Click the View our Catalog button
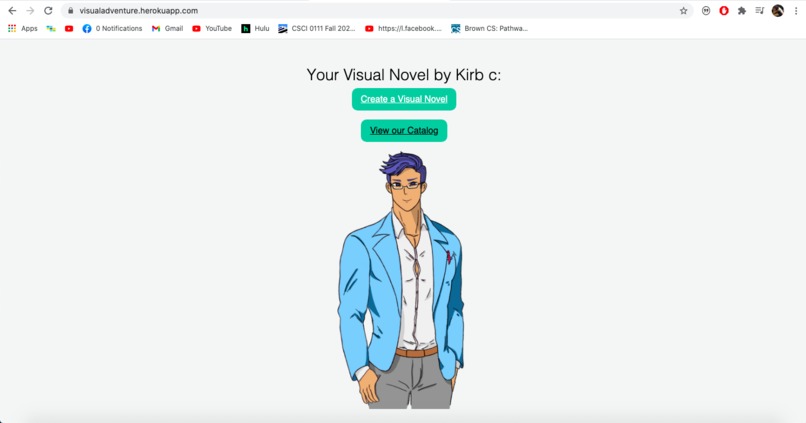 (x=404, y=131)
